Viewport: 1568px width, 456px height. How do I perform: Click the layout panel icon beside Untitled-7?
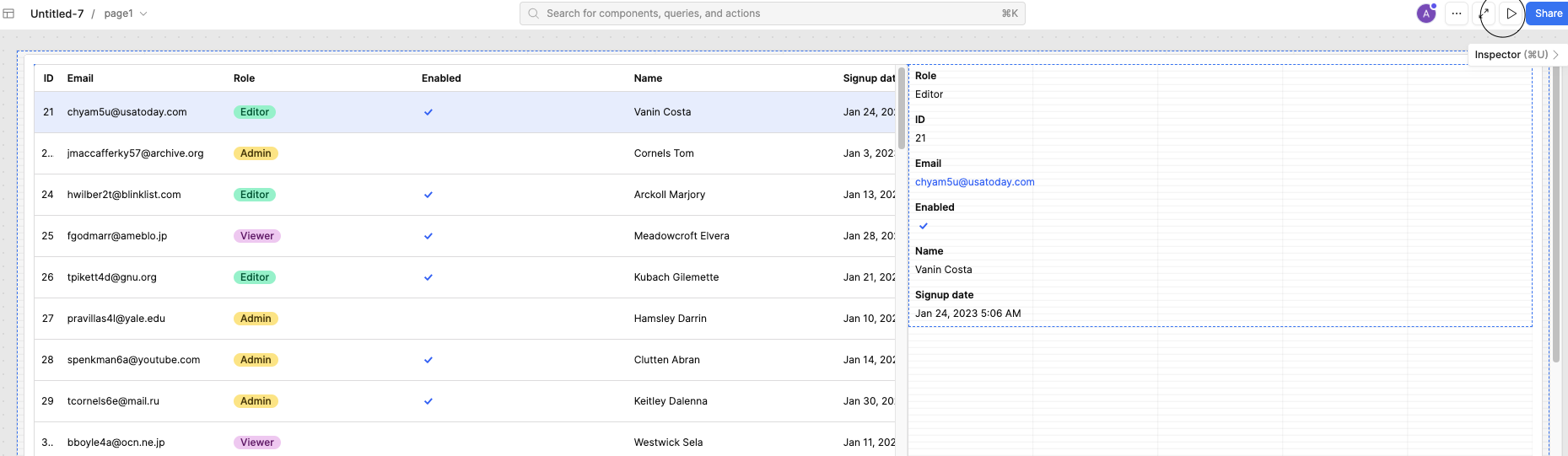click(9, 13)
